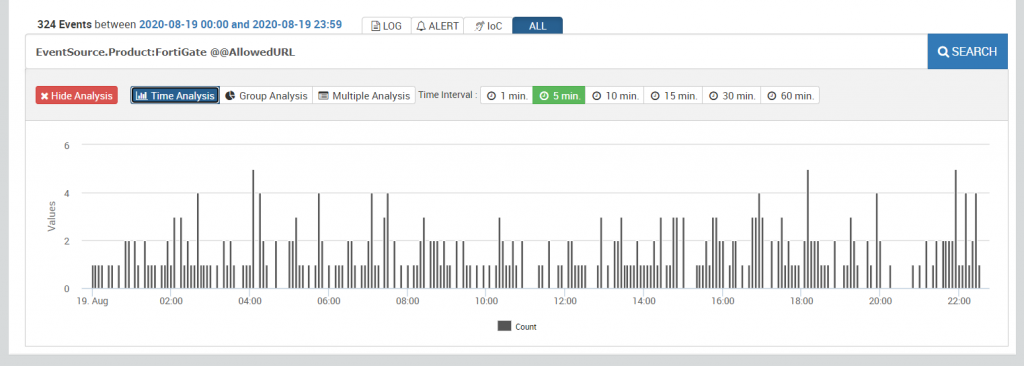Select the ALL tab
This screenshot has height=366, width=1024.
tap(537, 26)
